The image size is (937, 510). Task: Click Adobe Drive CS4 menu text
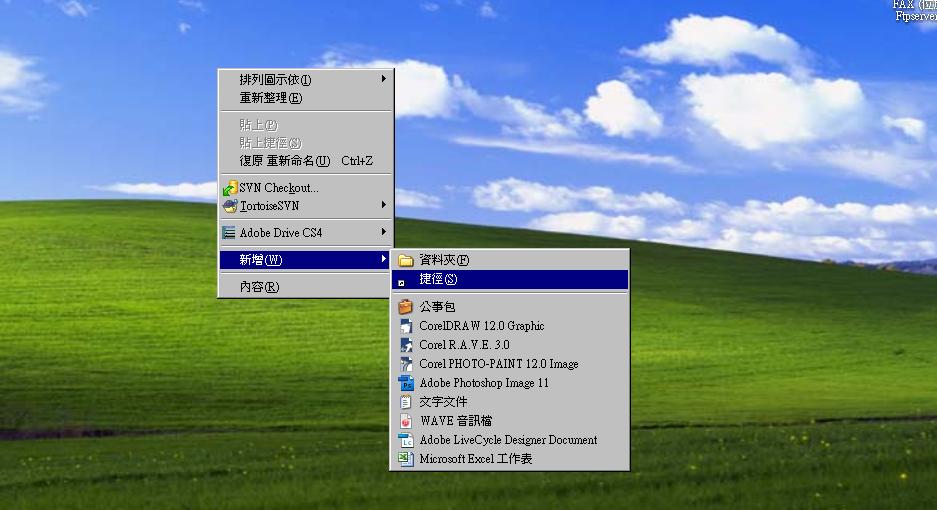pyautogui.click(x=281, y=233)
